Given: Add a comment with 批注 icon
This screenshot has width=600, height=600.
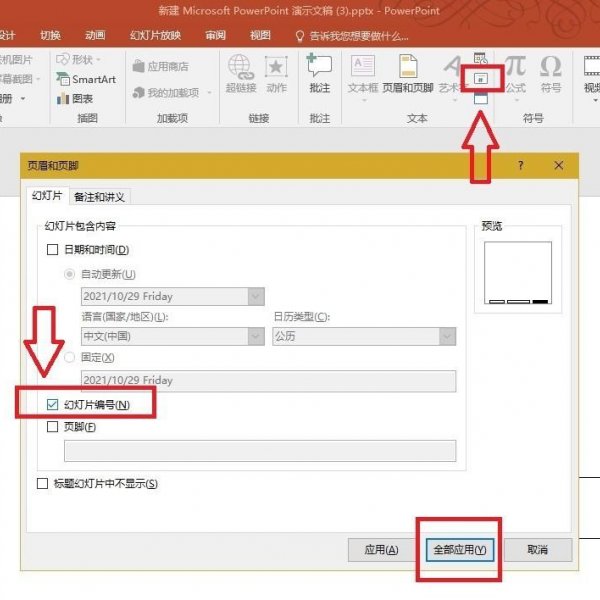Looking at the screenshot, I should (x=319, y=68).
